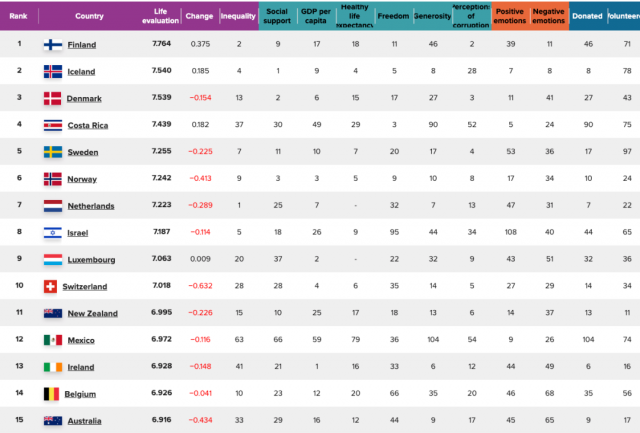640x433 pixels.
Task: Click the Mexico flag icon
Action: click(x=53, y=341)
